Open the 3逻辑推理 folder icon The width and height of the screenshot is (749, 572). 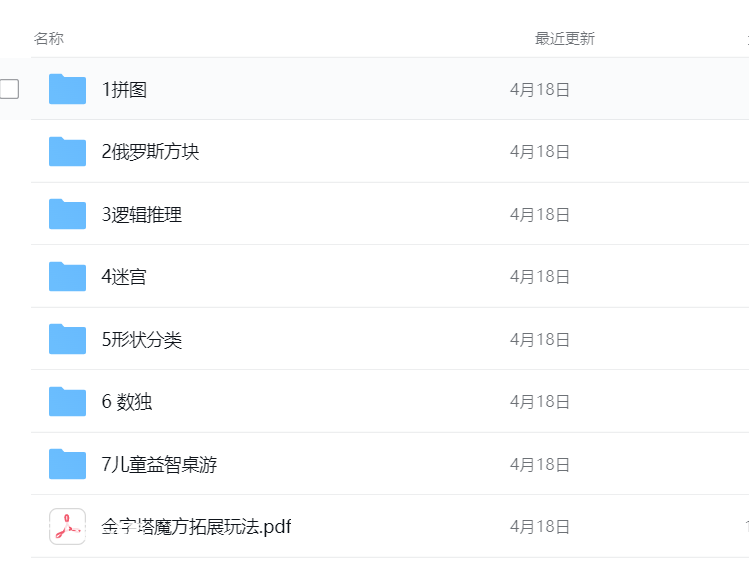click(67, 214)
